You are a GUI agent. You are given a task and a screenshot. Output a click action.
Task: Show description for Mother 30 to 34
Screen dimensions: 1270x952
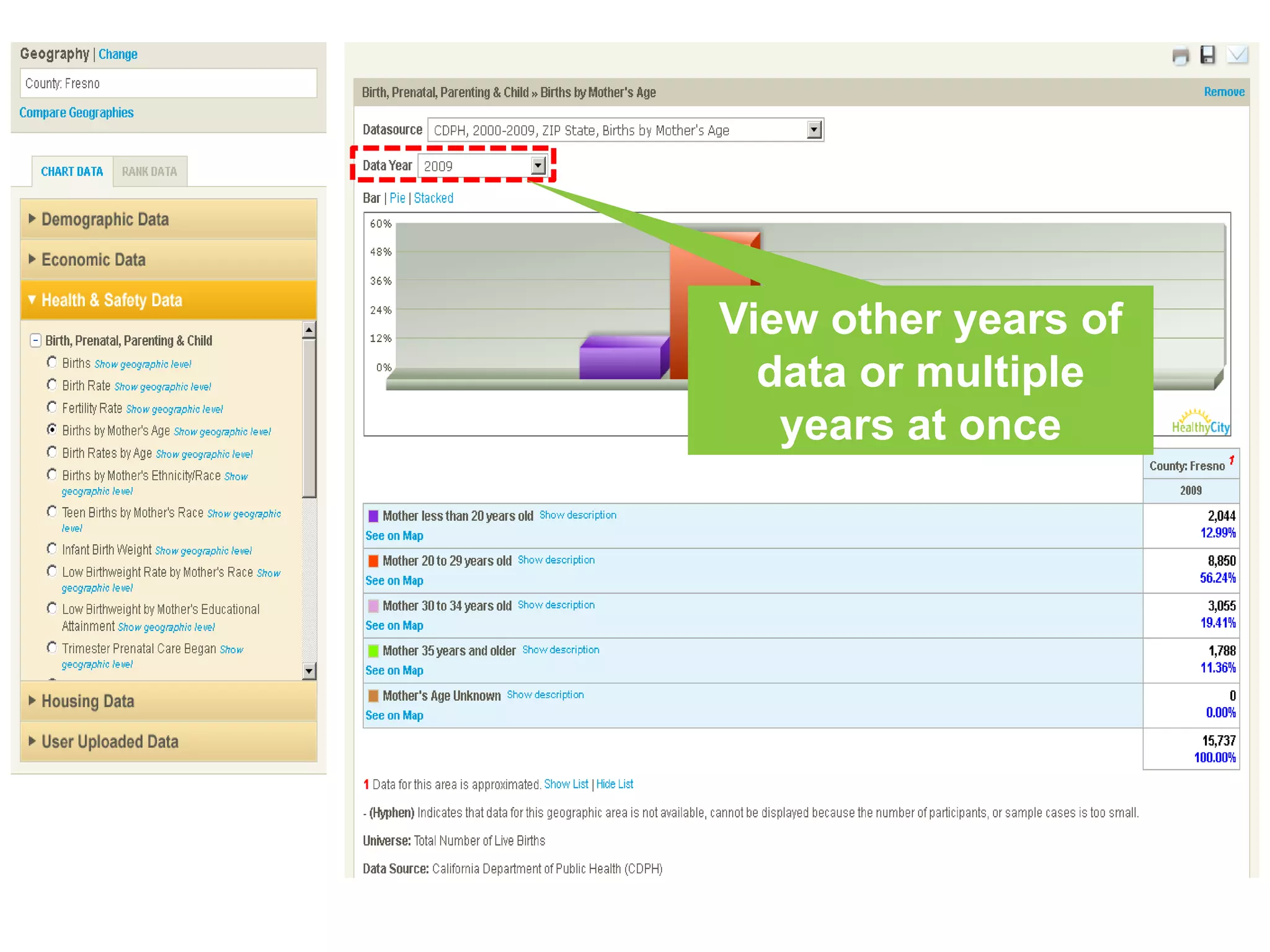coord(556,605)
